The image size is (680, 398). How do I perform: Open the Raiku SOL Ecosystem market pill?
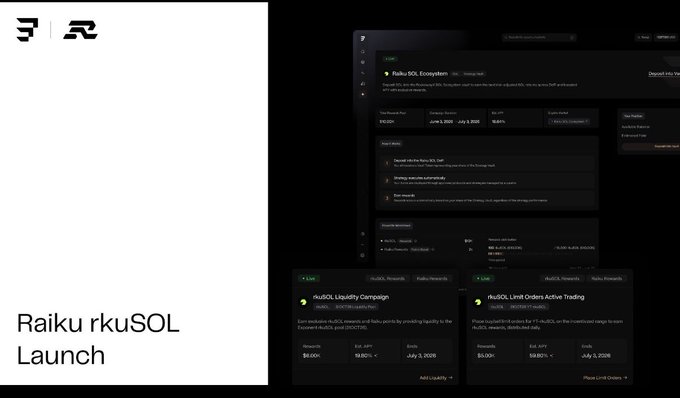pos(569,122)
